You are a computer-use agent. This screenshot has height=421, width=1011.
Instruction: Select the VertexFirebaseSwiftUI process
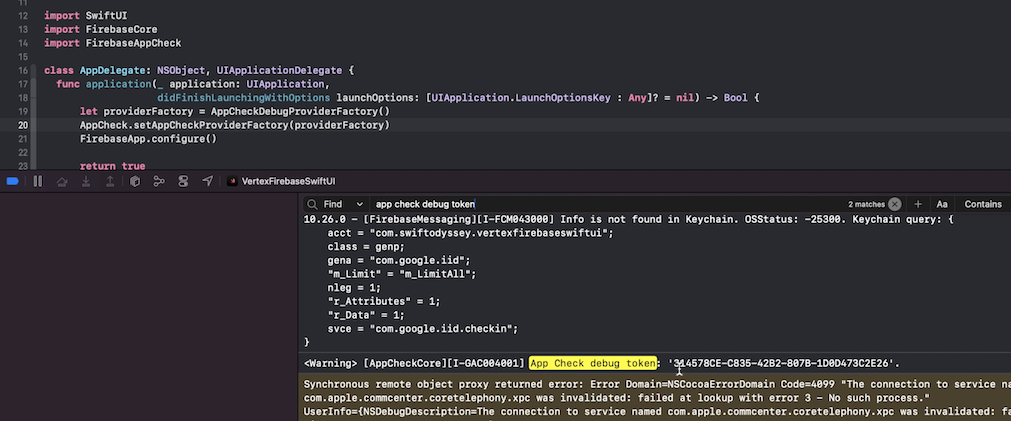282,181
